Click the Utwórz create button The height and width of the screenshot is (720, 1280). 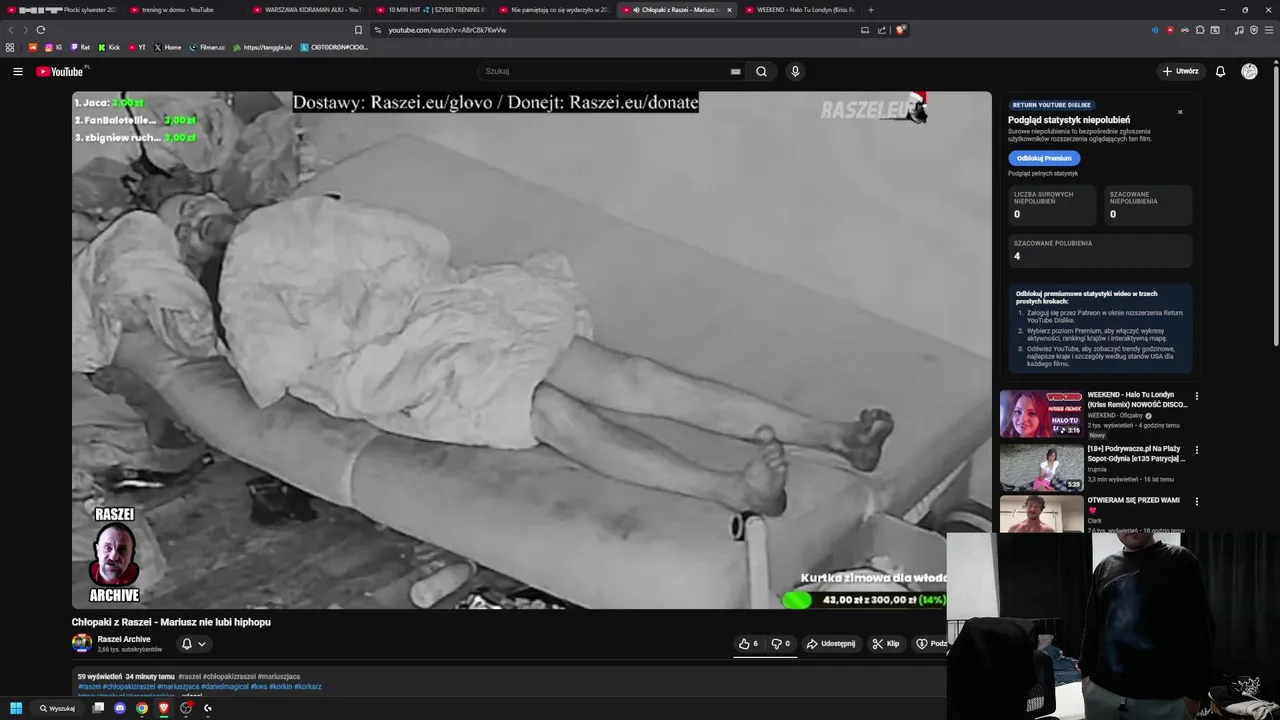(1180, 71)
